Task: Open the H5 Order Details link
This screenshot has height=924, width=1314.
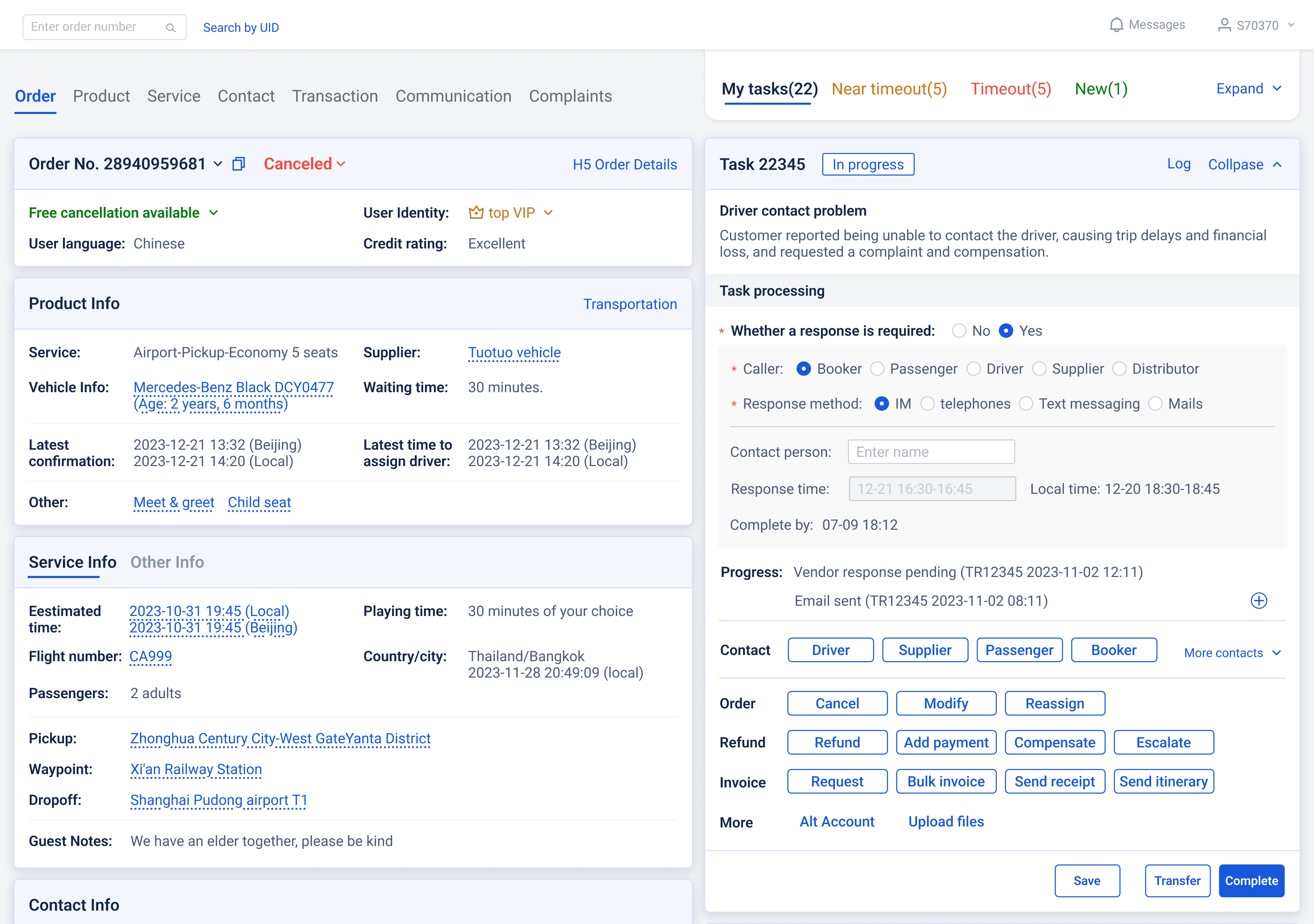Action: [624, 165]
